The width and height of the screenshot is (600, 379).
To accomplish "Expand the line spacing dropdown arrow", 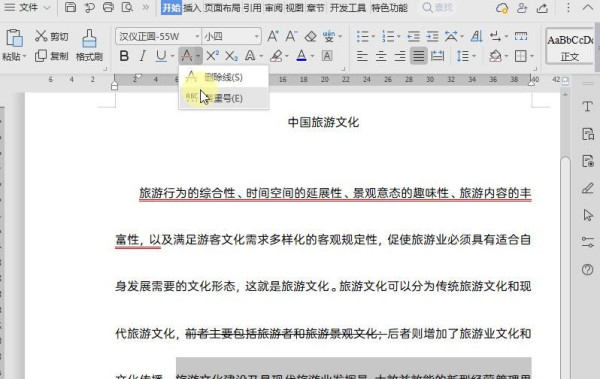I will coord(474,56).
